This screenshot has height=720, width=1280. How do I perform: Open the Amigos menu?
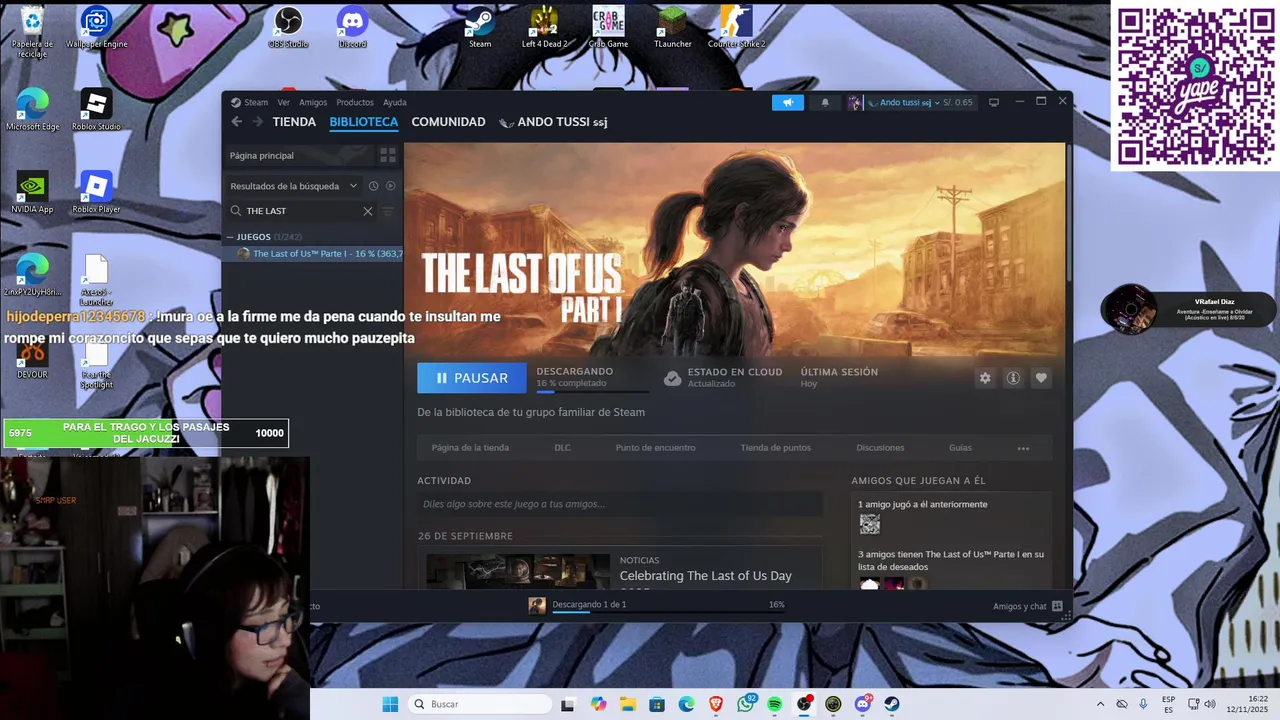point(313,102)
